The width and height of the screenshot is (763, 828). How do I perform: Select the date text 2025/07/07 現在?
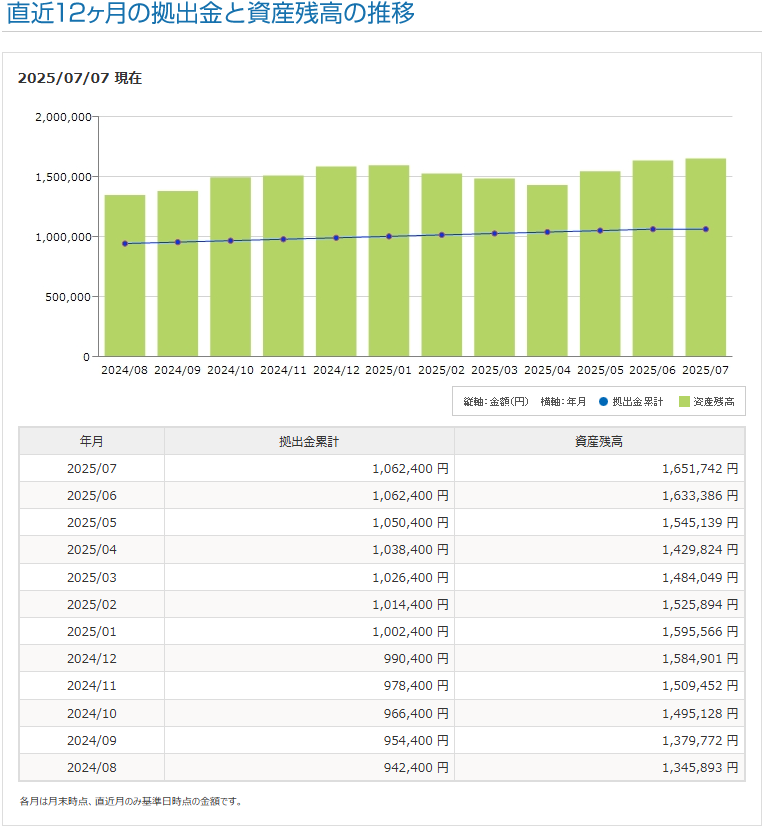[x=80, y=78]
